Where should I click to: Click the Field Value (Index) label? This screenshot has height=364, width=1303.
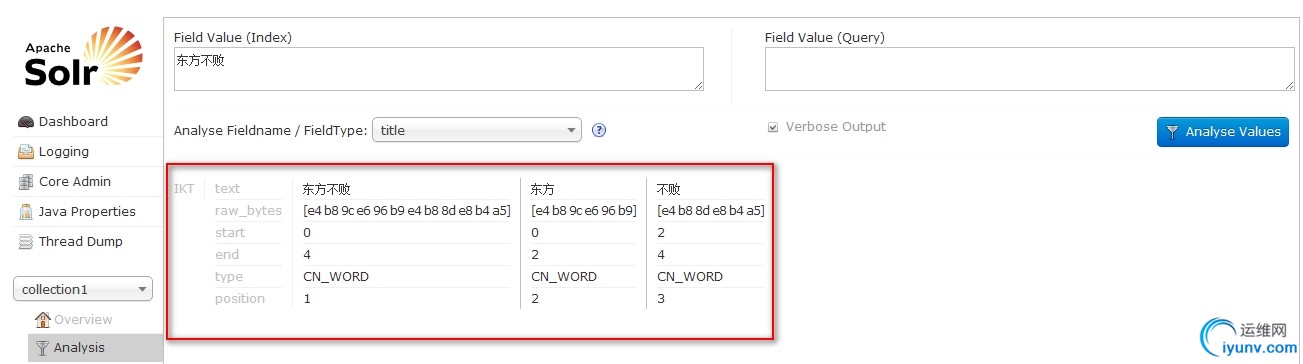[x=233, y=38]
